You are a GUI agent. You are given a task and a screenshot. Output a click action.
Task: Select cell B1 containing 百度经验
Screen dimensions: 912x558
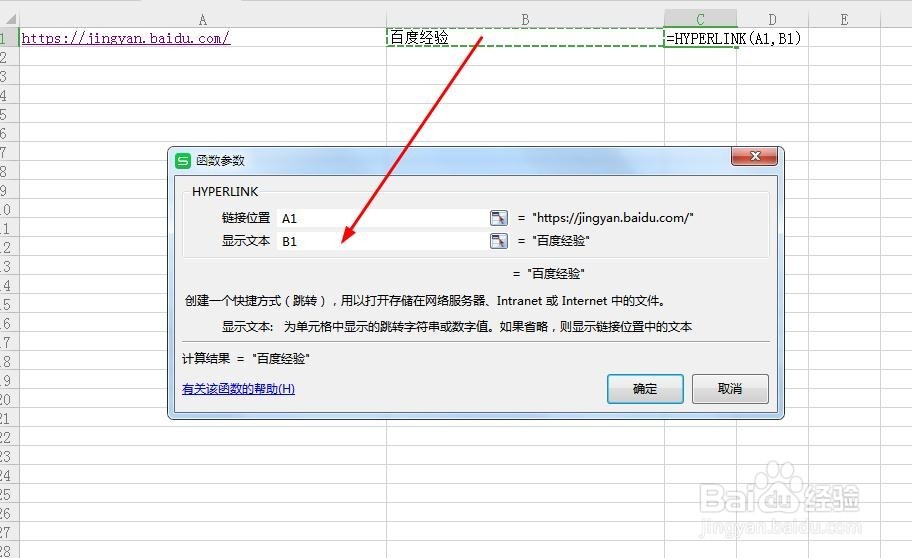click(525, 38)
